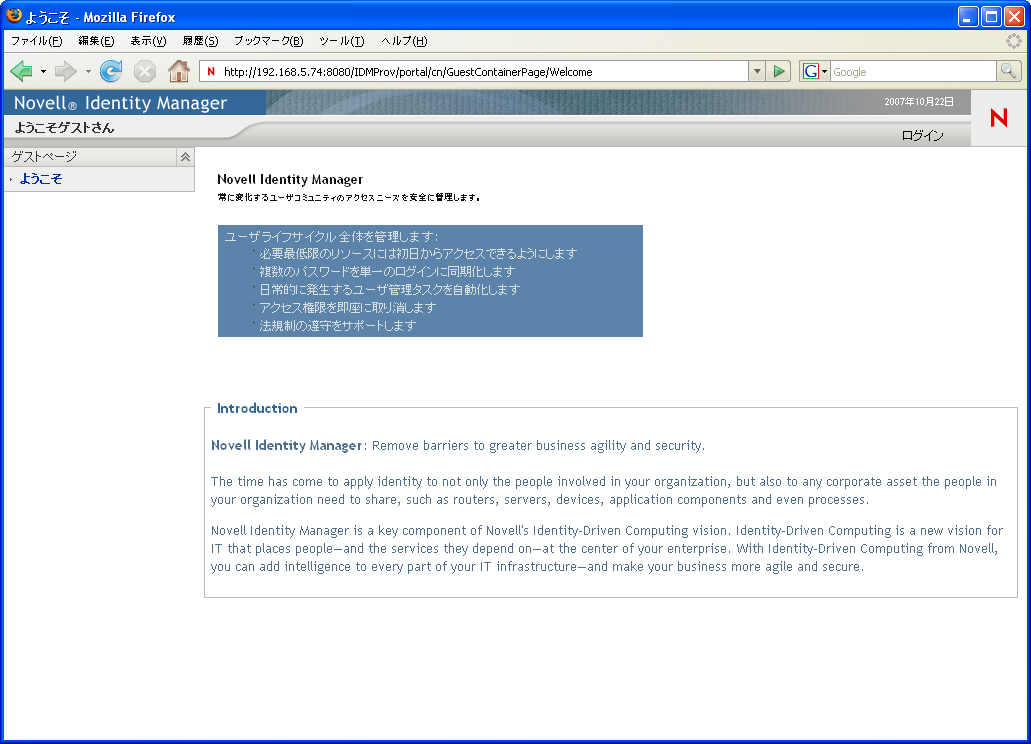This screenshot has width=1031, height=744.
Task: Go to the Home page icon
Action: pyautogui.click(x=179, y=71)
